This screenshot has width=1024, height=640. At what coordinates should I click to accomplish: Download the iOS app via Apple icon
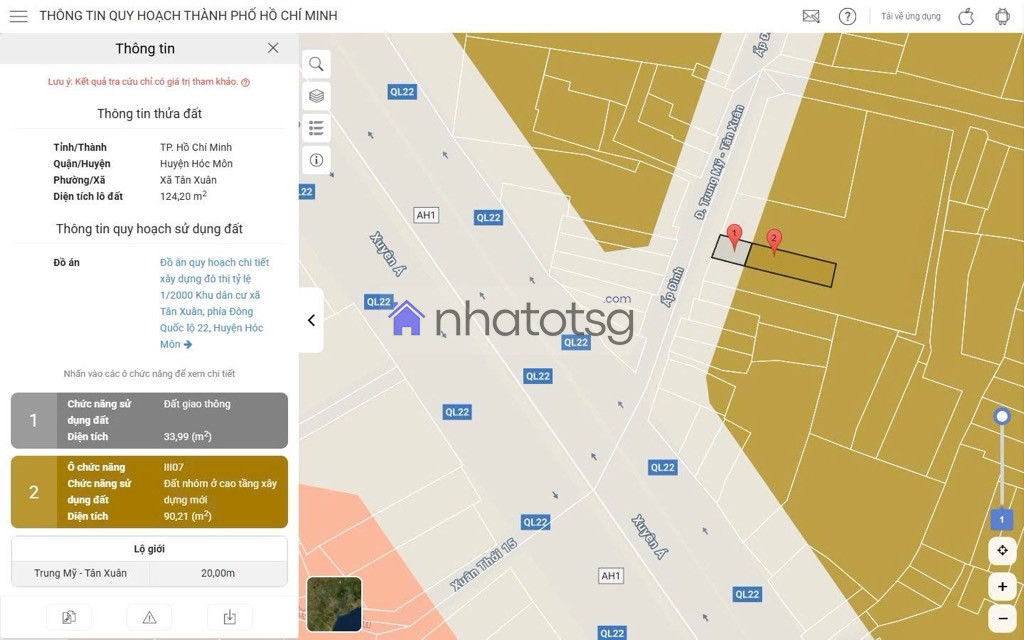click(966, 16)
